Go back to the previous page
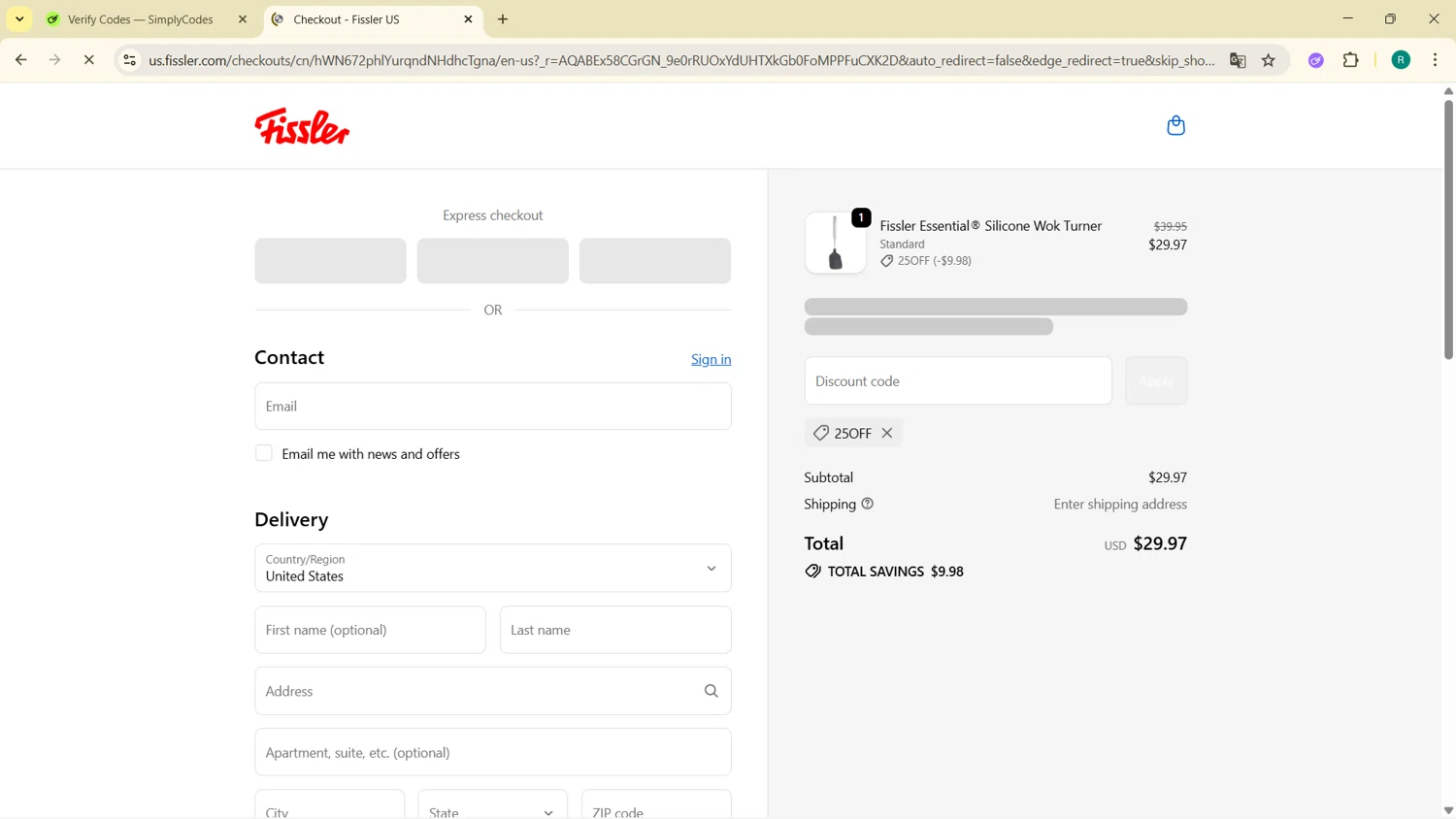 [x=21, y=60]
